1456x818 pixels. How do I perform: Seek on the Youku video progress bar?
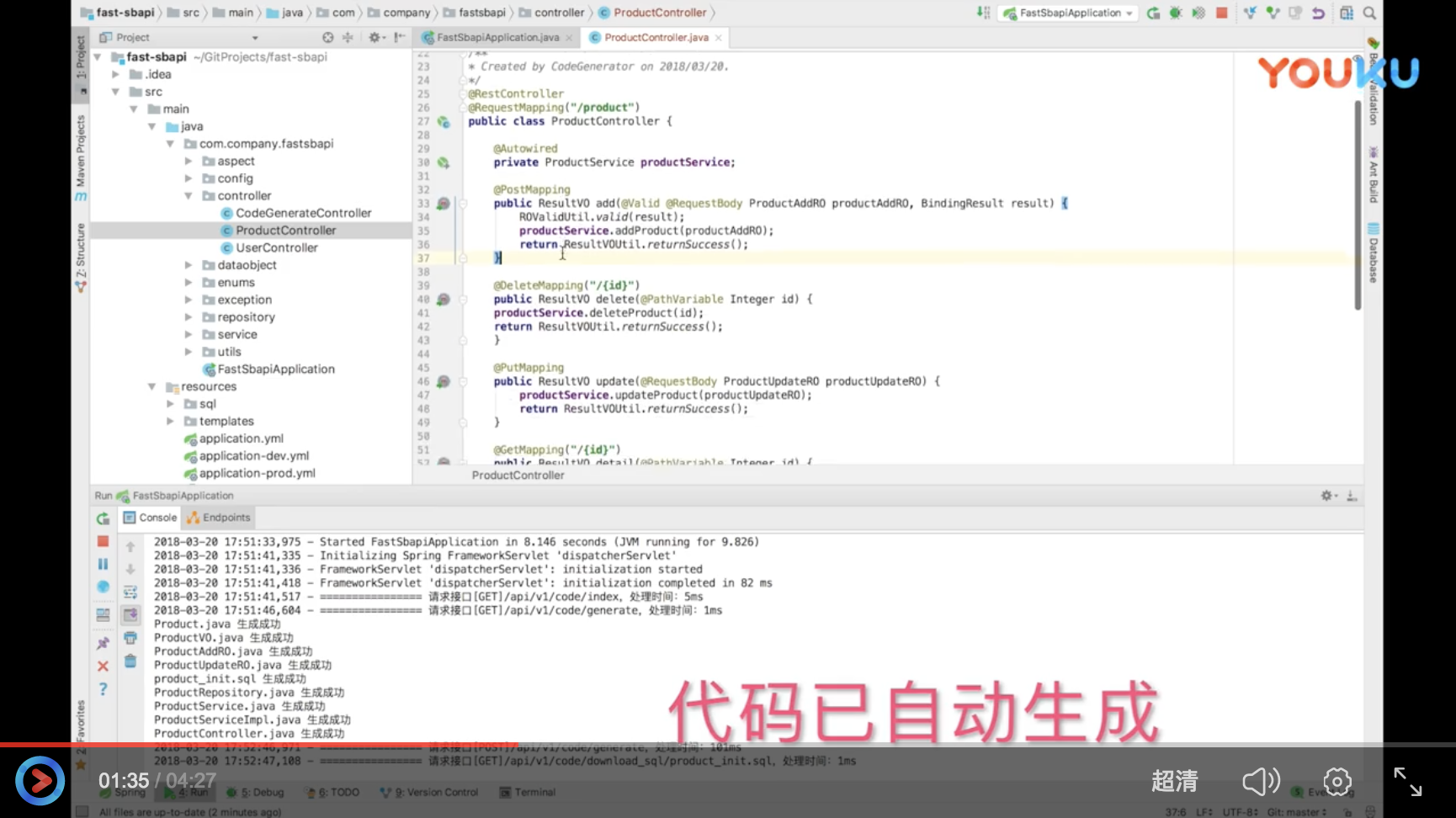coord(728,745)
